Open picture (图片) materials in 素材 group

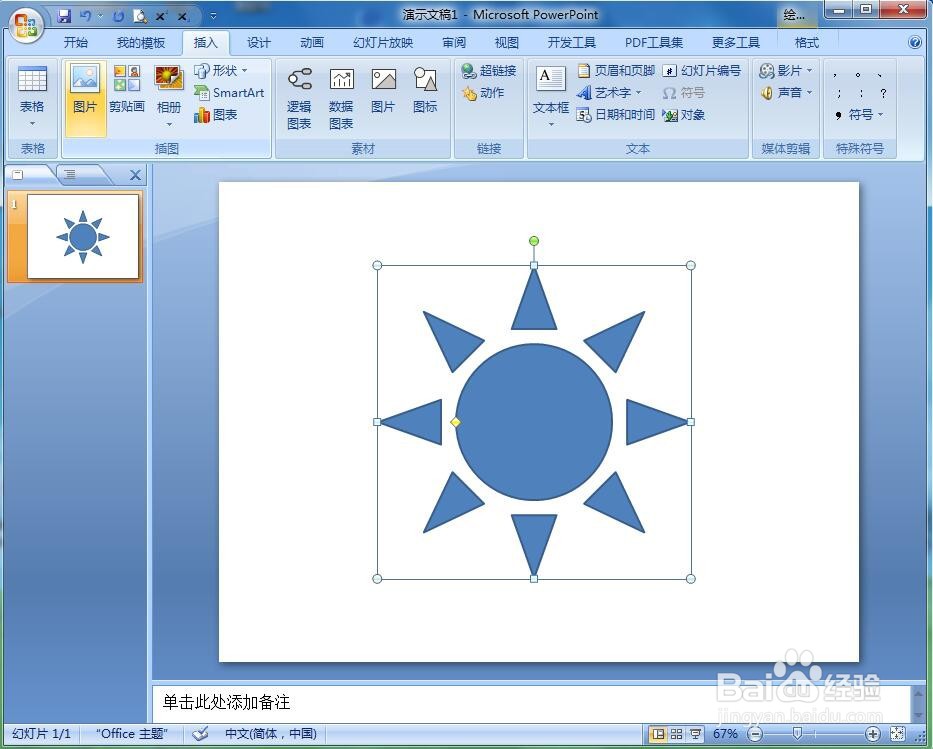383,90
